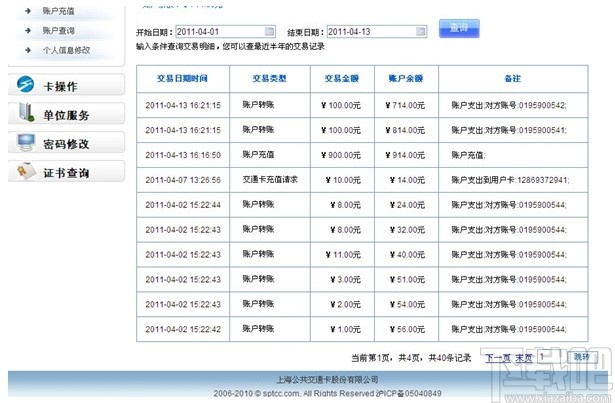The height and width of the screenshot is (403, 615).
Task: Expand the 证书查询 section
Action: pos(66,172)
